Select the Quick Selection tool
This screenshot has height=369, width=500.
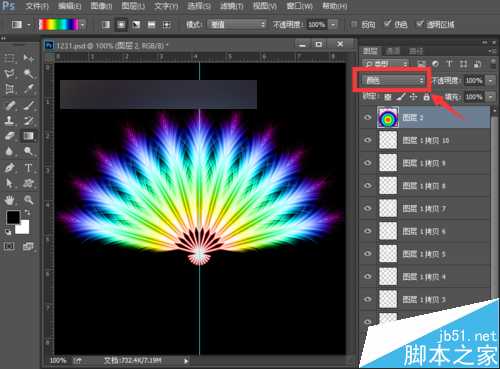point(28,74)
